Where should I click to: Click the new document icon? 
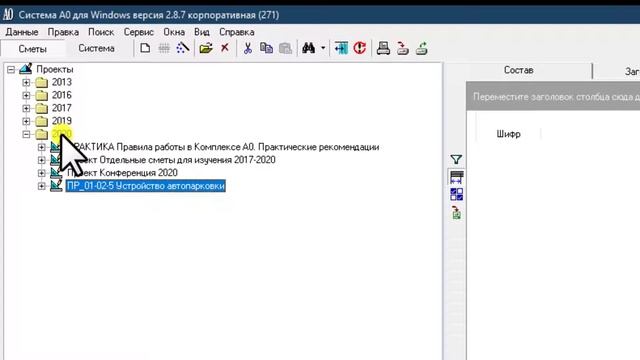tap(145, 48)
